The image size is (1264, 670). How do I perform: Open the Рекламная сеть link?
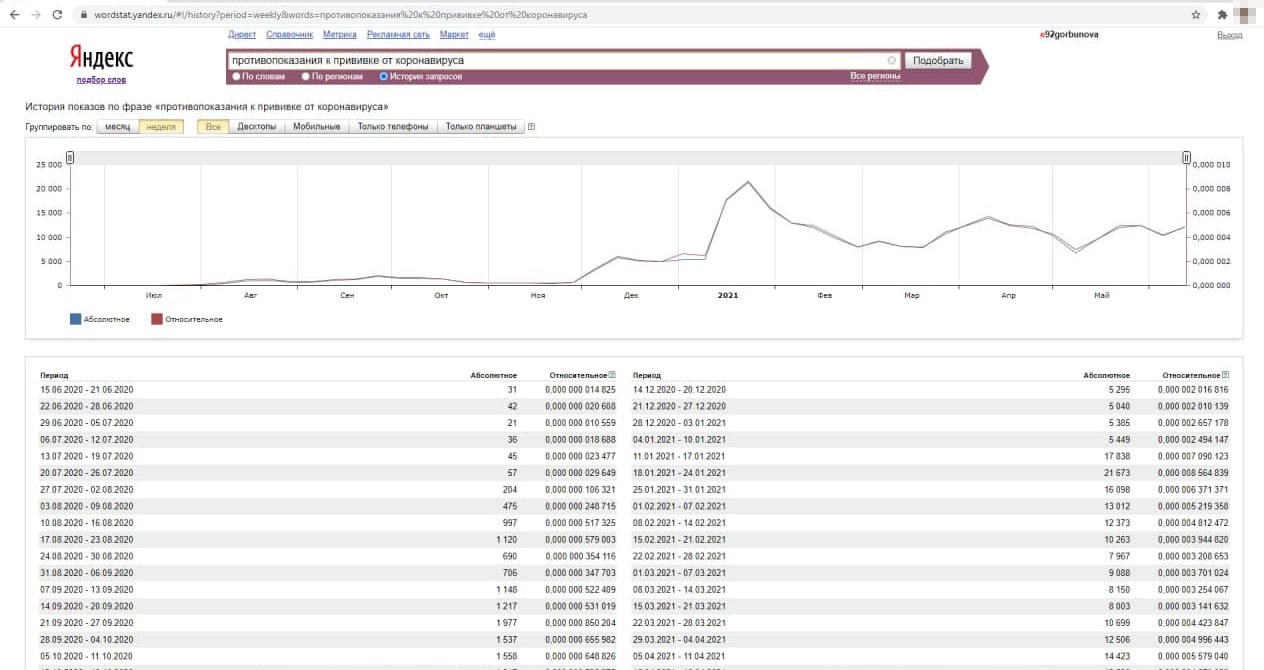398,35
